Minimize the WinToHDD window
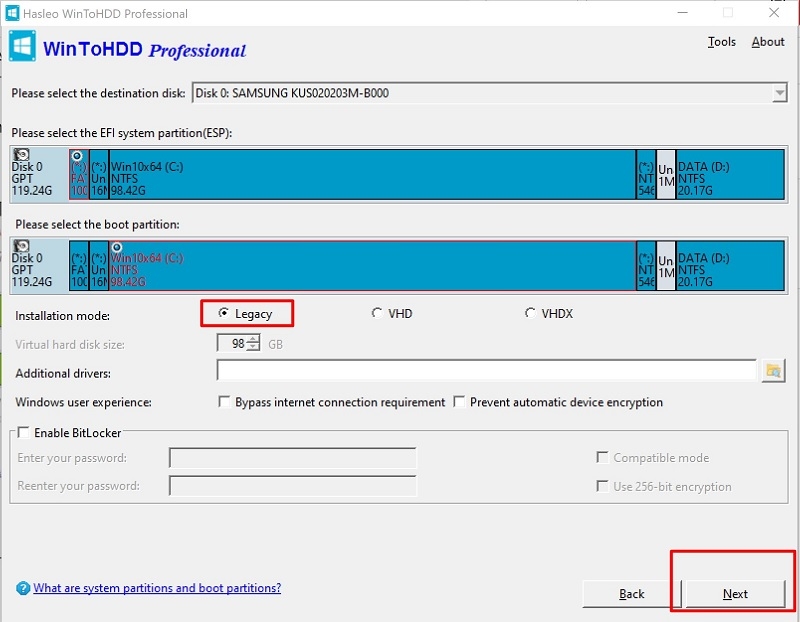This screenshot has height=622, width=800. 683,12
